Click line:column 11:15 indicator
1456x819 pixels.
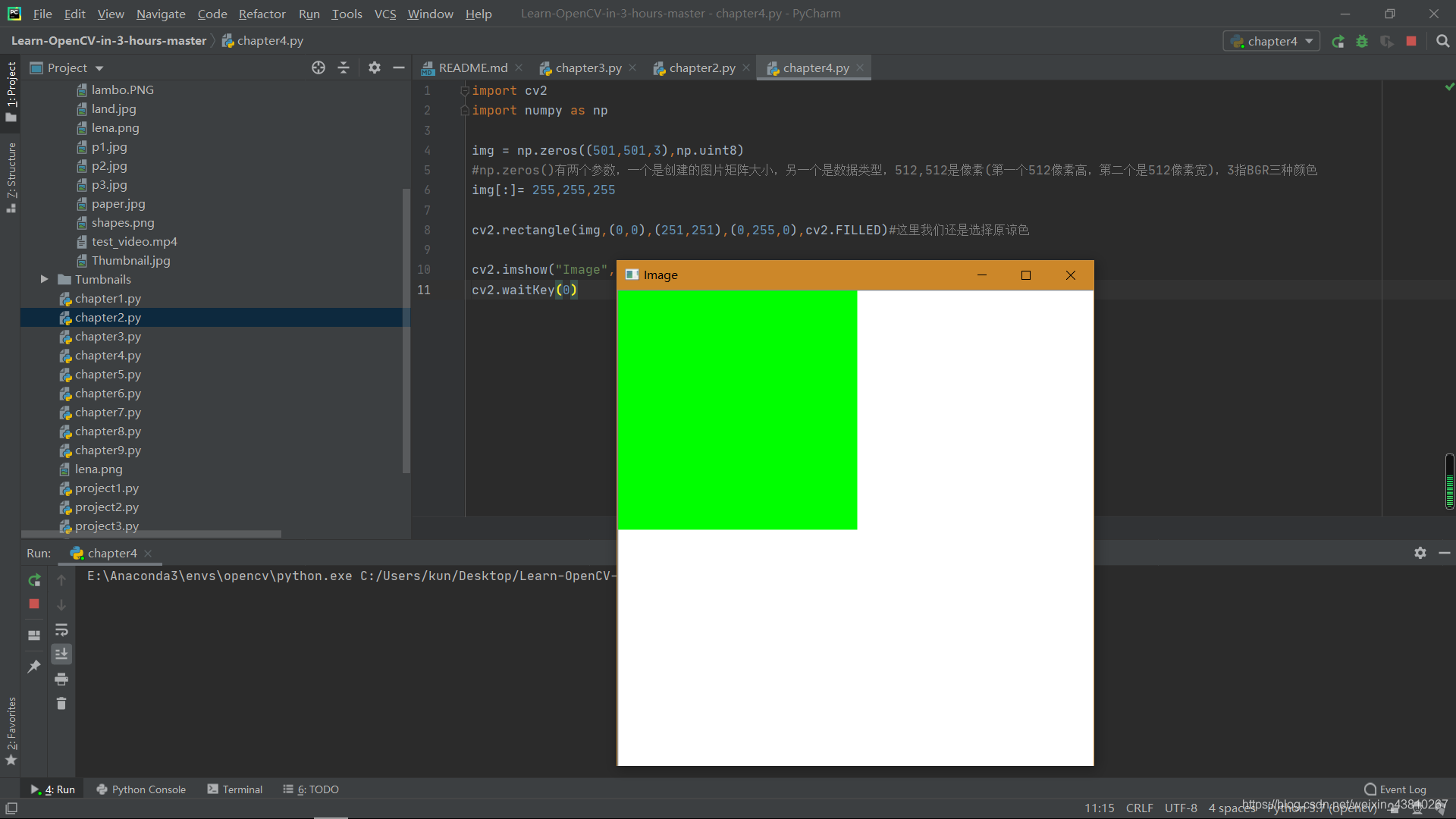tap(1099, 808)
